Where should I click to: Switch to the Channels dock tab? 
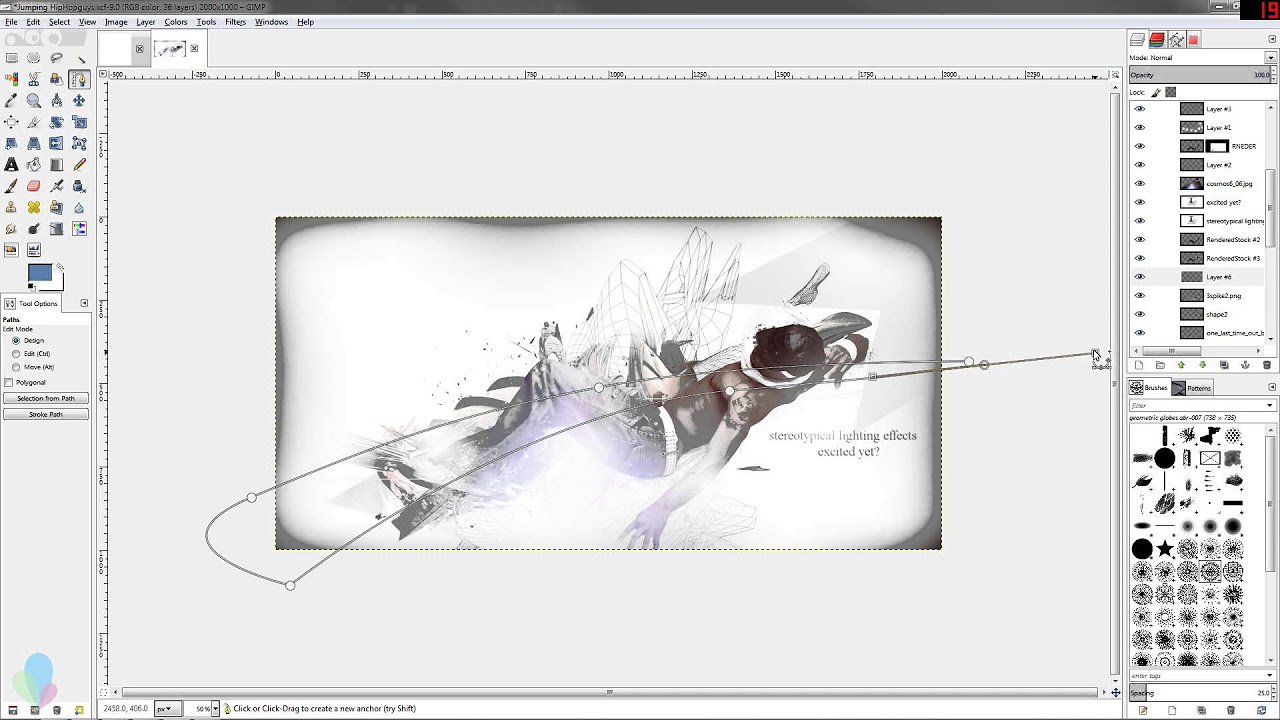1157,40
